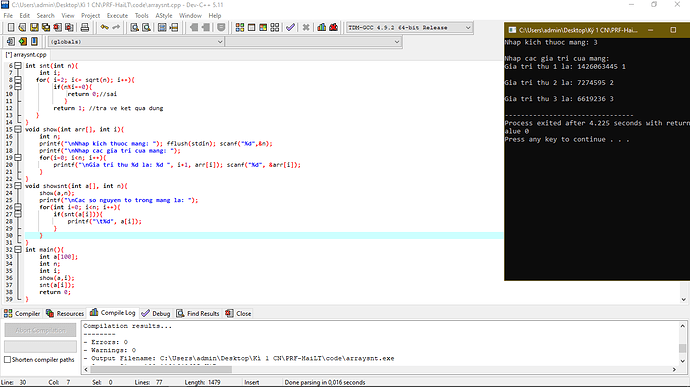Compile the program with the colored squares icon
690x387 pixels.
[240, 27]
